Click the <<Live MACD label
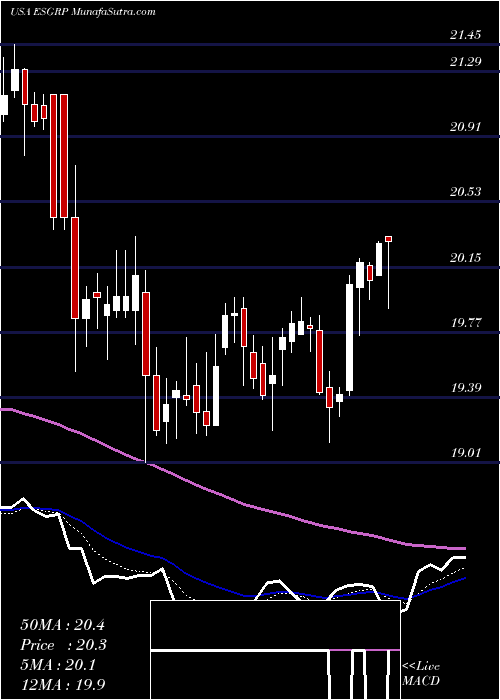Image resolution: width=500 pixels, height=700 pixels. [421, 674]
